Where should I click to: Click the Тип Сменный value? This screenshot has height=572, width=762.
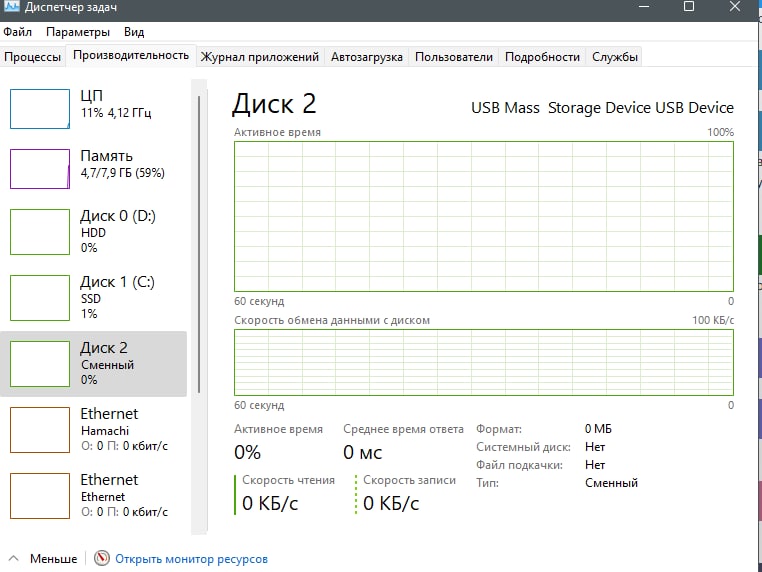(x=611, y=483)
